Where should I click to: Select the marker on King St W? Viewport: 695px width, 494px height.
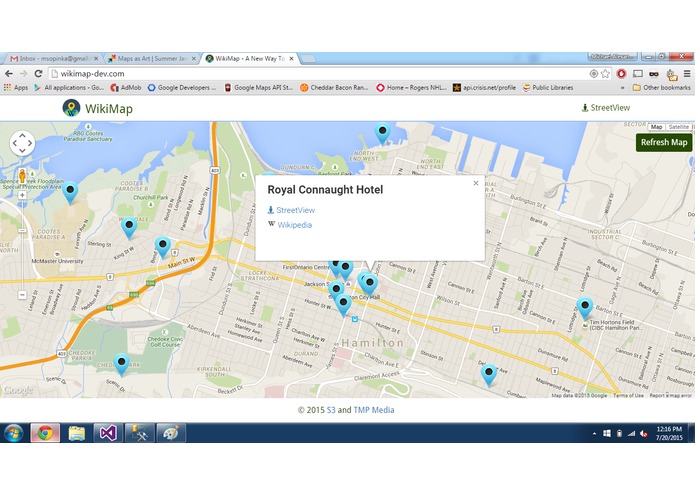pos(163,247)
